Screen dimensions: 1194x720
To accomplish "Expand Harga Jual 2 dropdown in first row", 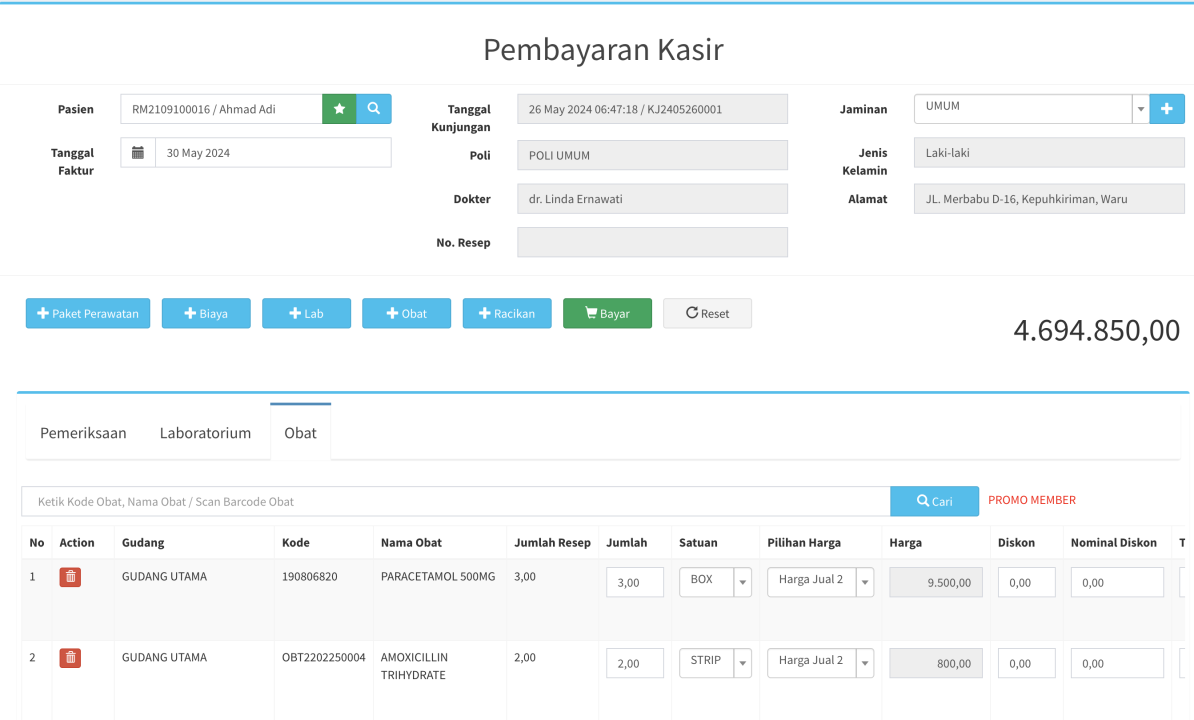I will (864, 582).
